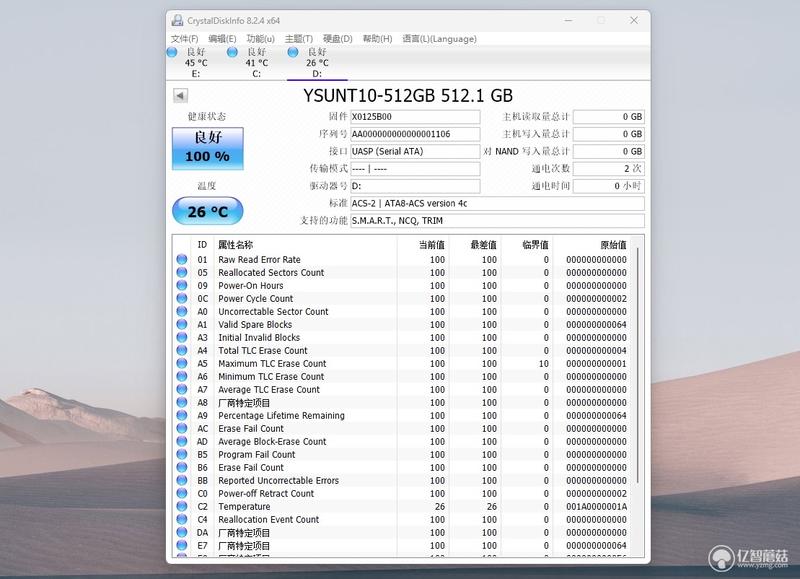800x579 pixels.
Task: Click the status circle beside Reallocated Sectors Count
Action: [182, 272]
